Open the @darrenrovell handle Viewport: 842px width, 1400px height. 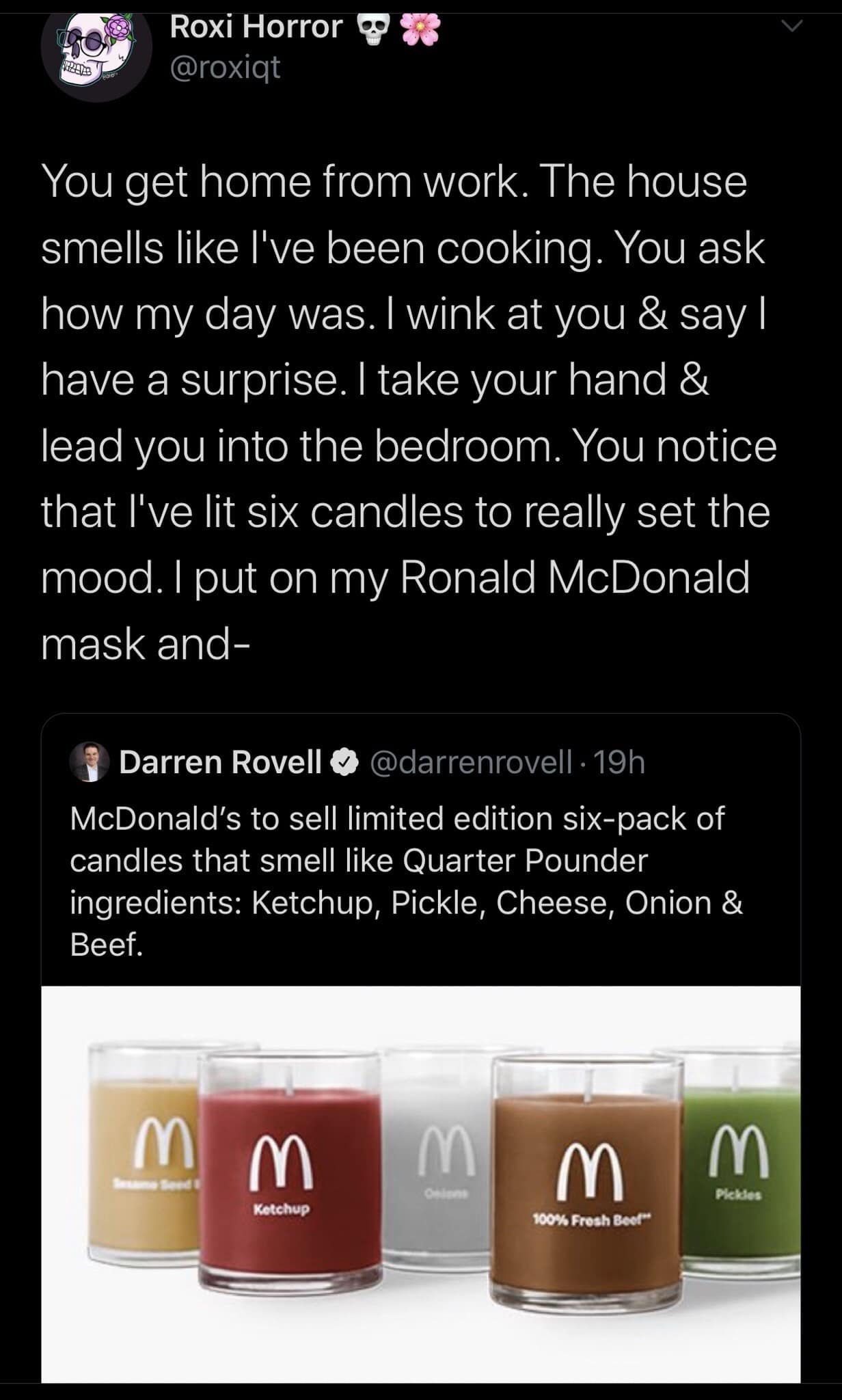pos(471,762)
